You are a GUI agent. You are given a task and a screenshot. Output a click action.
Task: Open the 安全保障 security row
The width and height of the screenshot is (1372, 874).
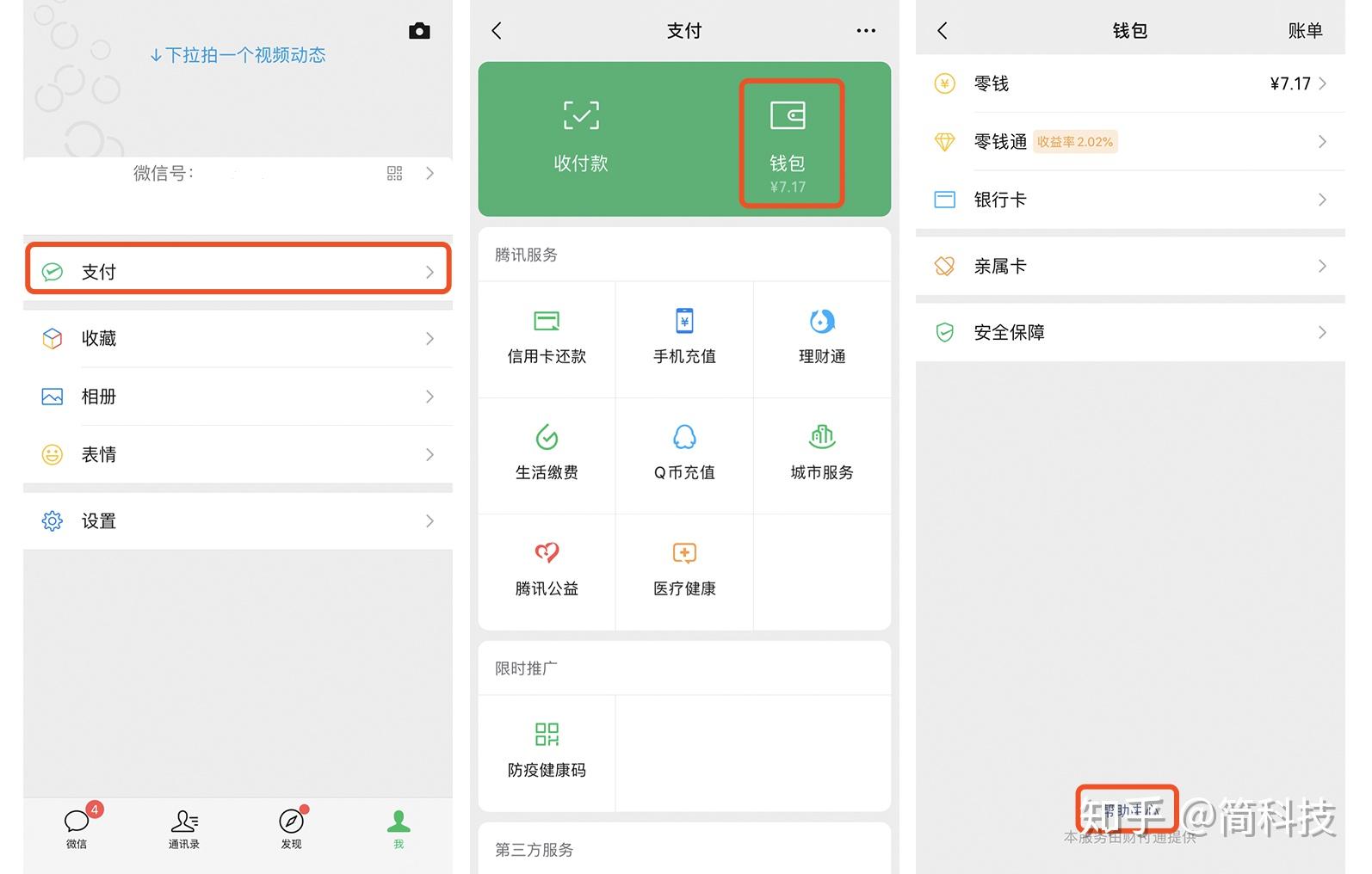point(1130,332)
